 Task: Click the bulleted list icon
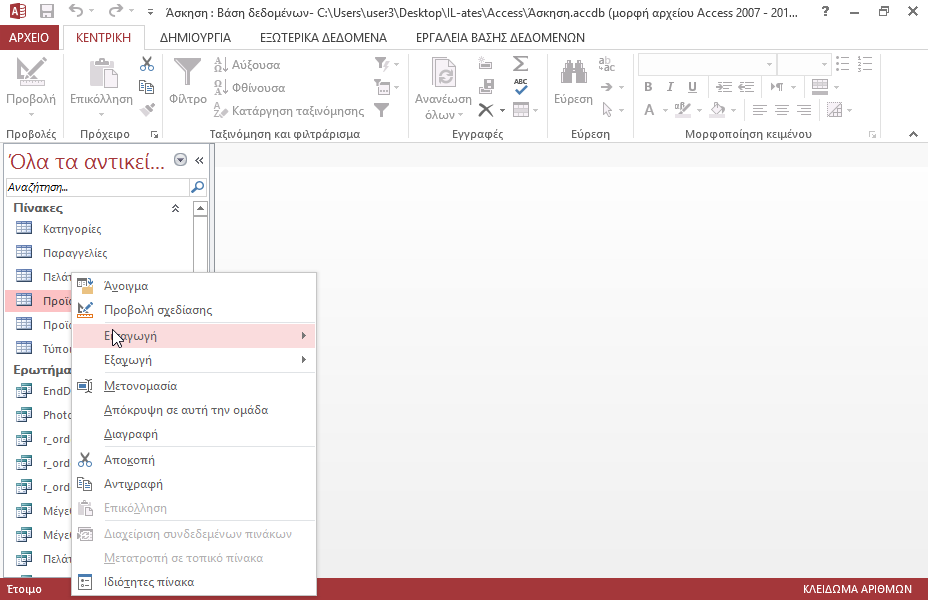pyautogui.click(x=843, y=64)
